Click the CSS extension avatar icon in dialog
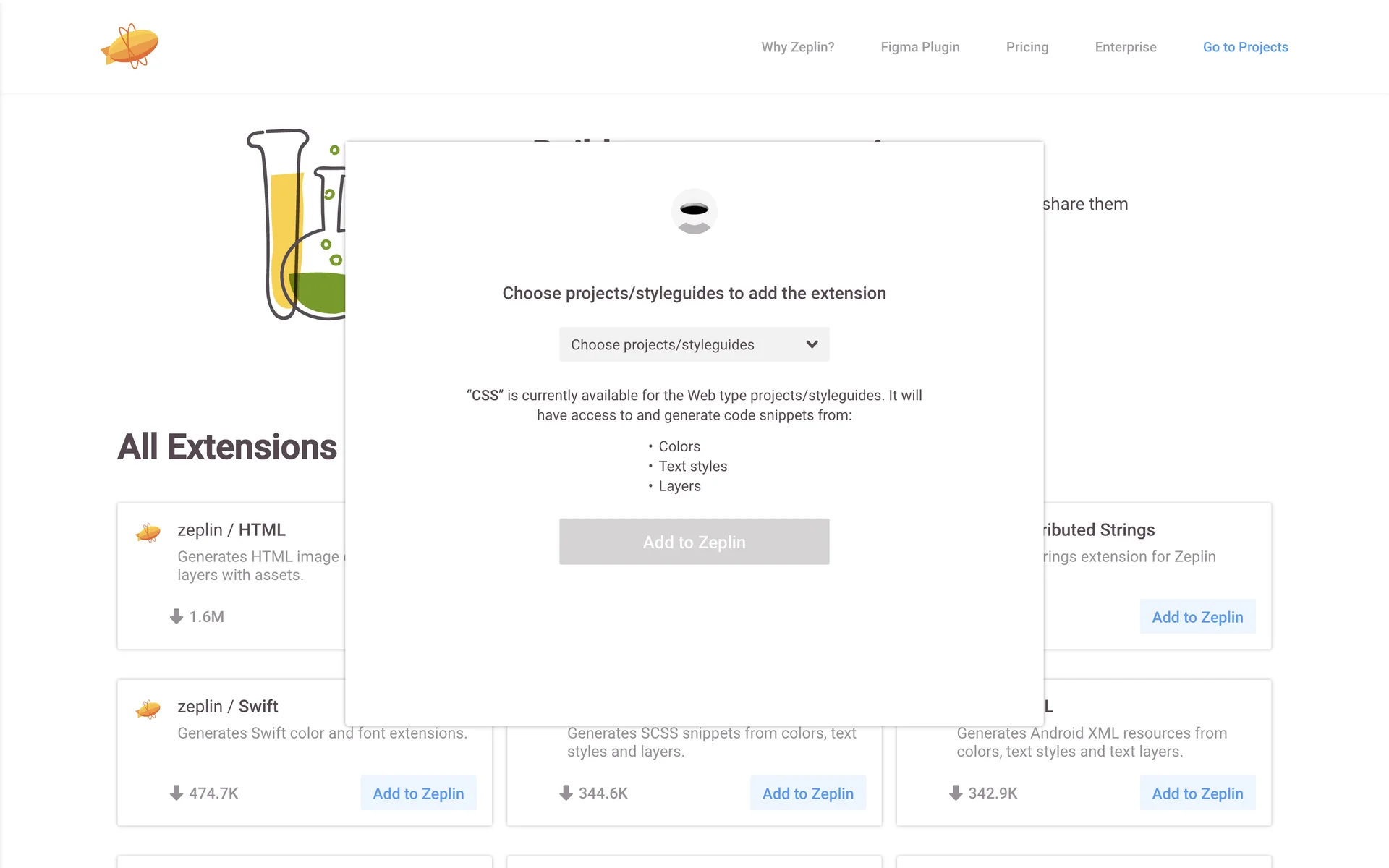 [x=694, y=211]
